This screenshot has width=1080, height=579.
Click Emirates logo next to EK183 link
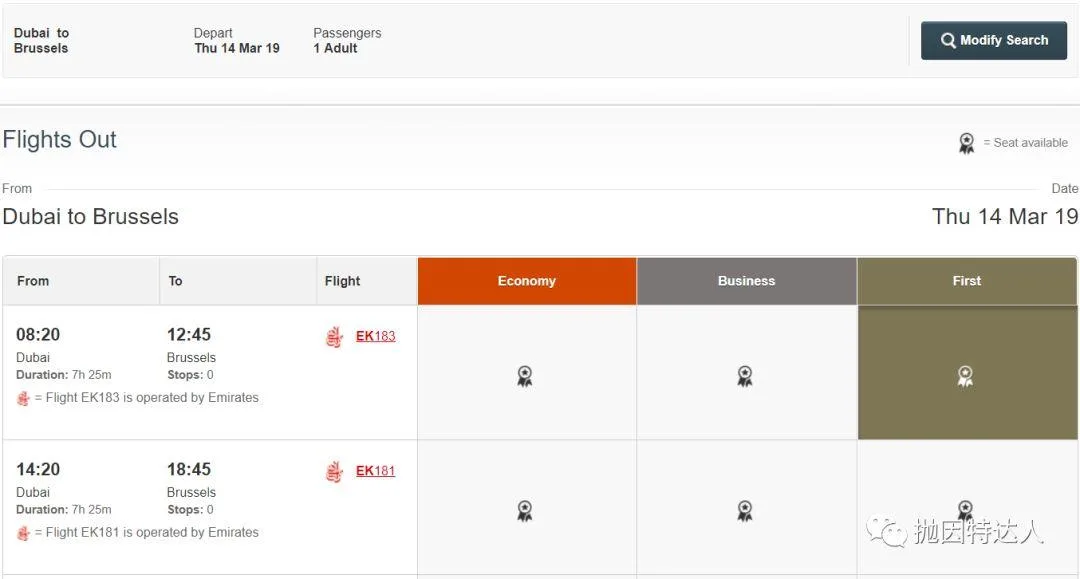[335, 337]
